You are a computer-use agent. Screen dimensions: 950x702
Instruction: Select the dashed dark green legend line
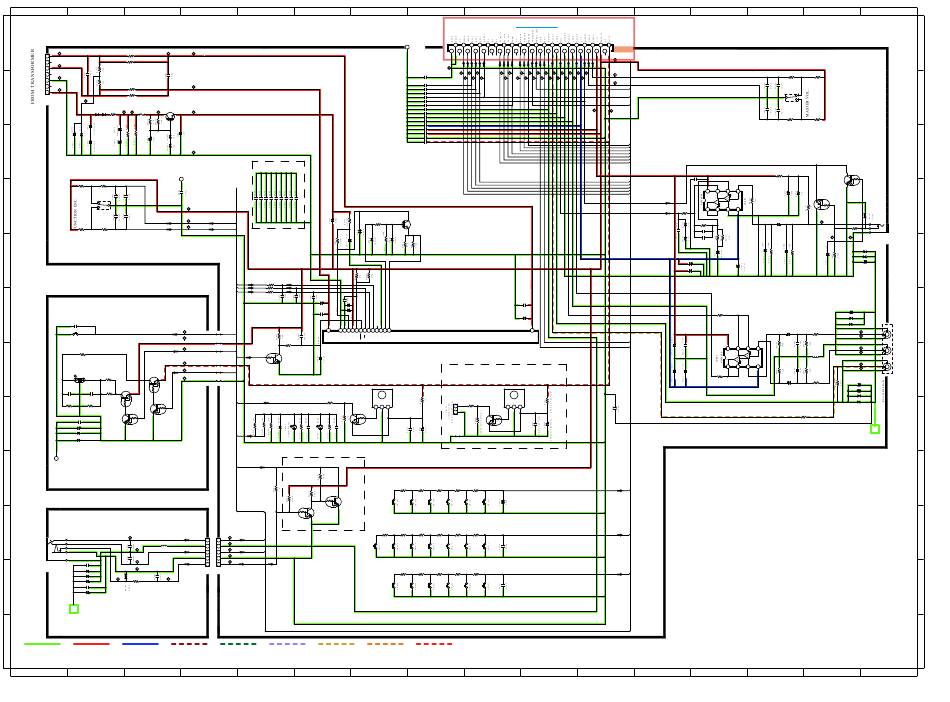coord(238,644)
